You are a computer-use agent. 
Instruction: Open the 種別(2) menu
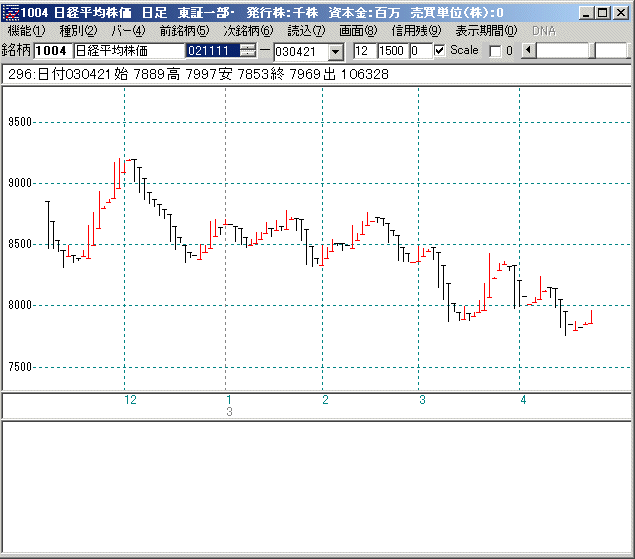pyautogui.click(x=78, y=31)
